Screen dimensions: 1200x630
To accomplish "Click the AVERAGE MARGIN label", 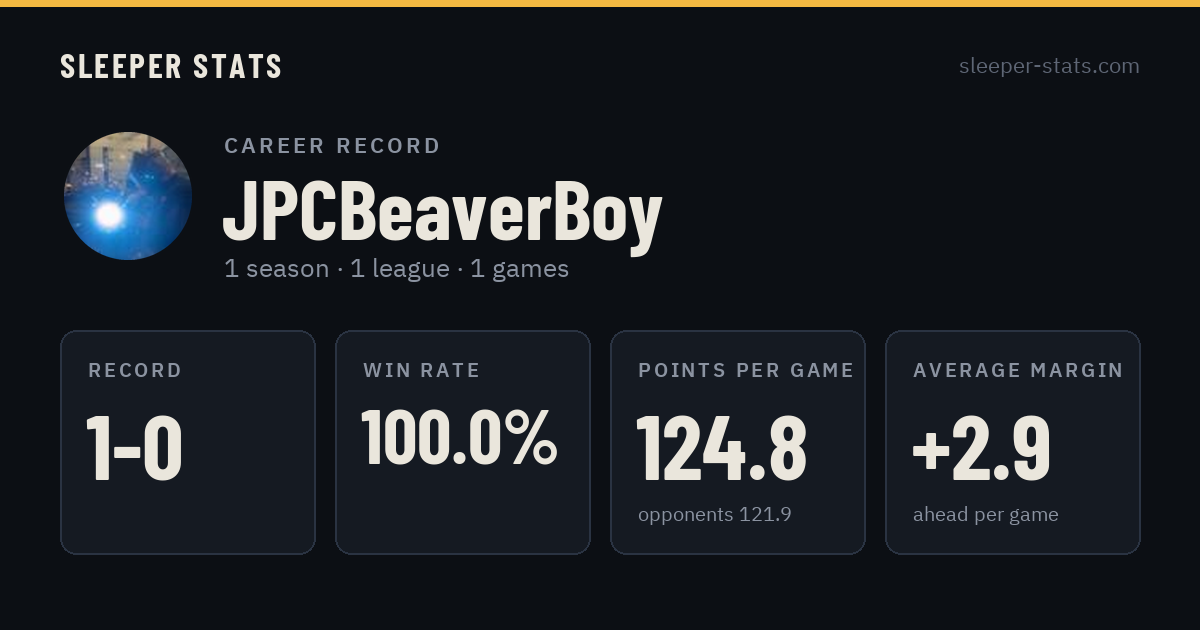I will point(1018,371).
